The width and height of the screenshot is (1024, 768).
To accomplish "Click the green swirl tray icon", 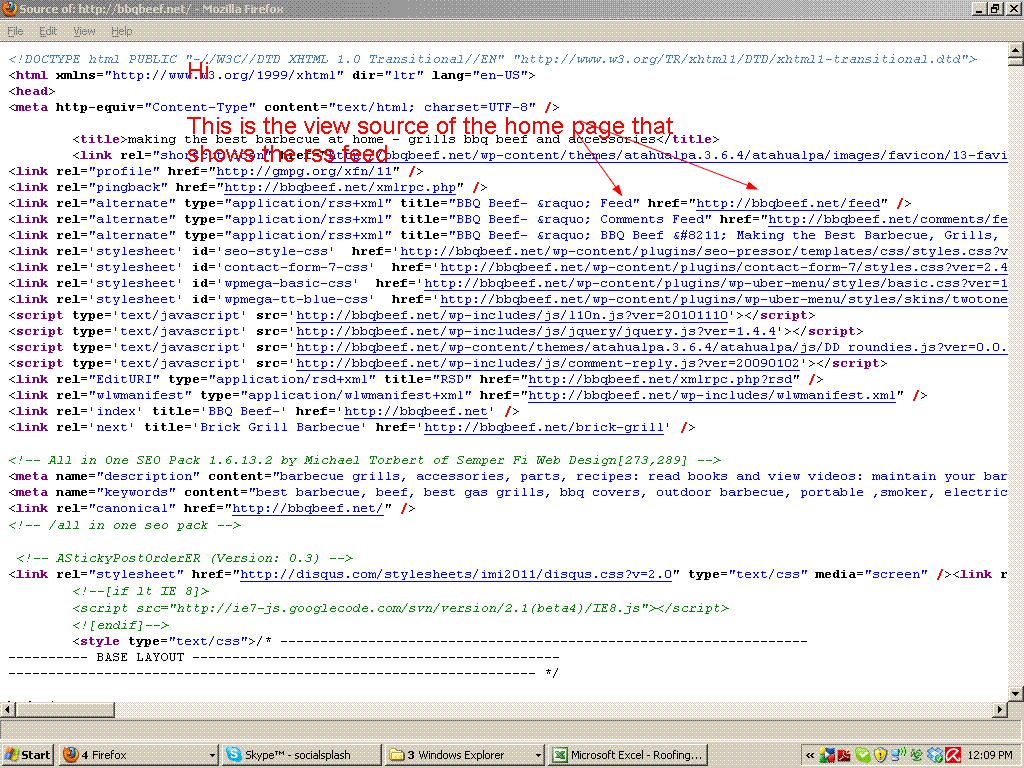I will pyautogui.click(x=917, y=756).
